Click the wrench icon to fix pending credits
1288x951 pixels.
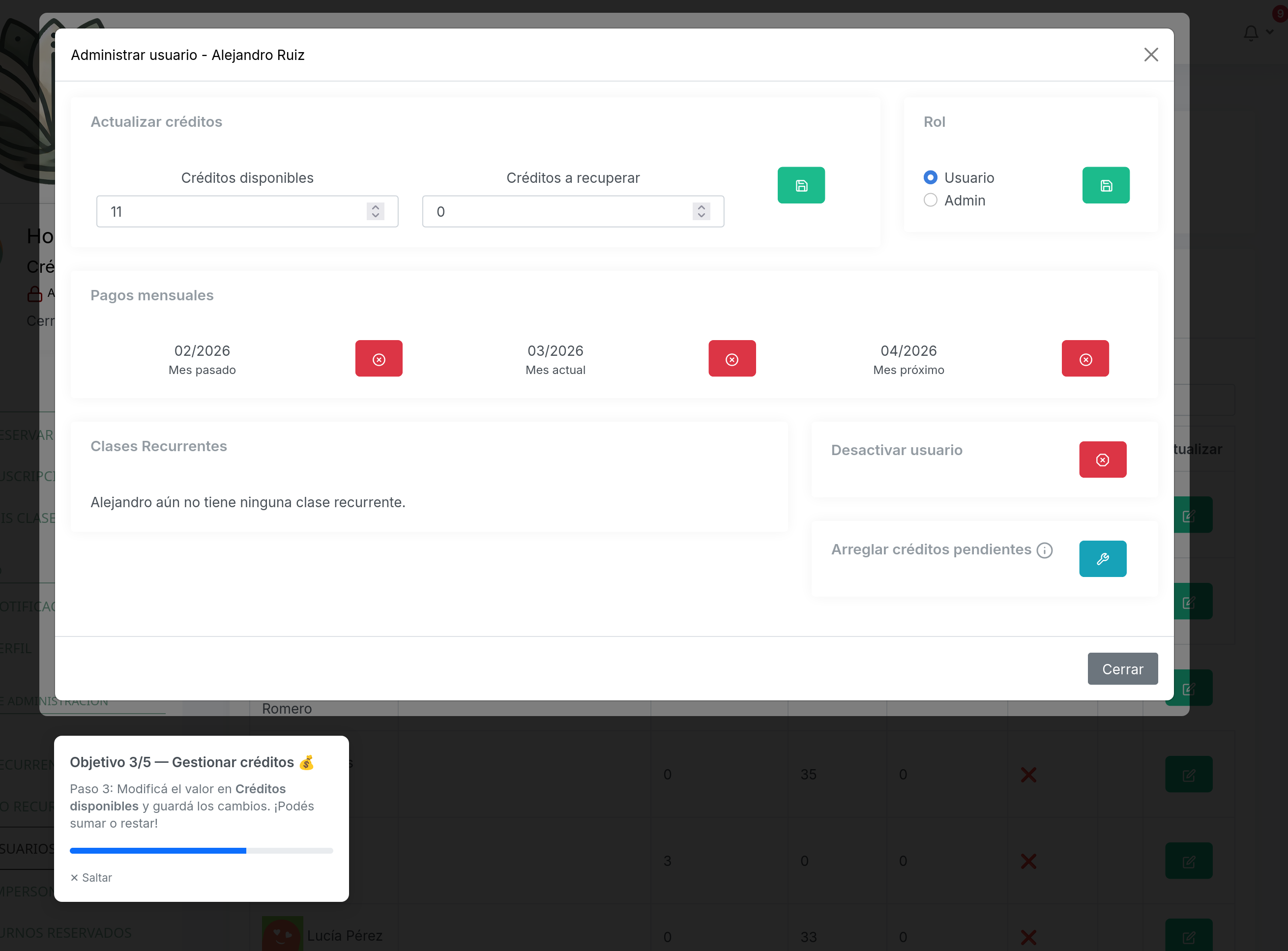tap(1102, 558)
